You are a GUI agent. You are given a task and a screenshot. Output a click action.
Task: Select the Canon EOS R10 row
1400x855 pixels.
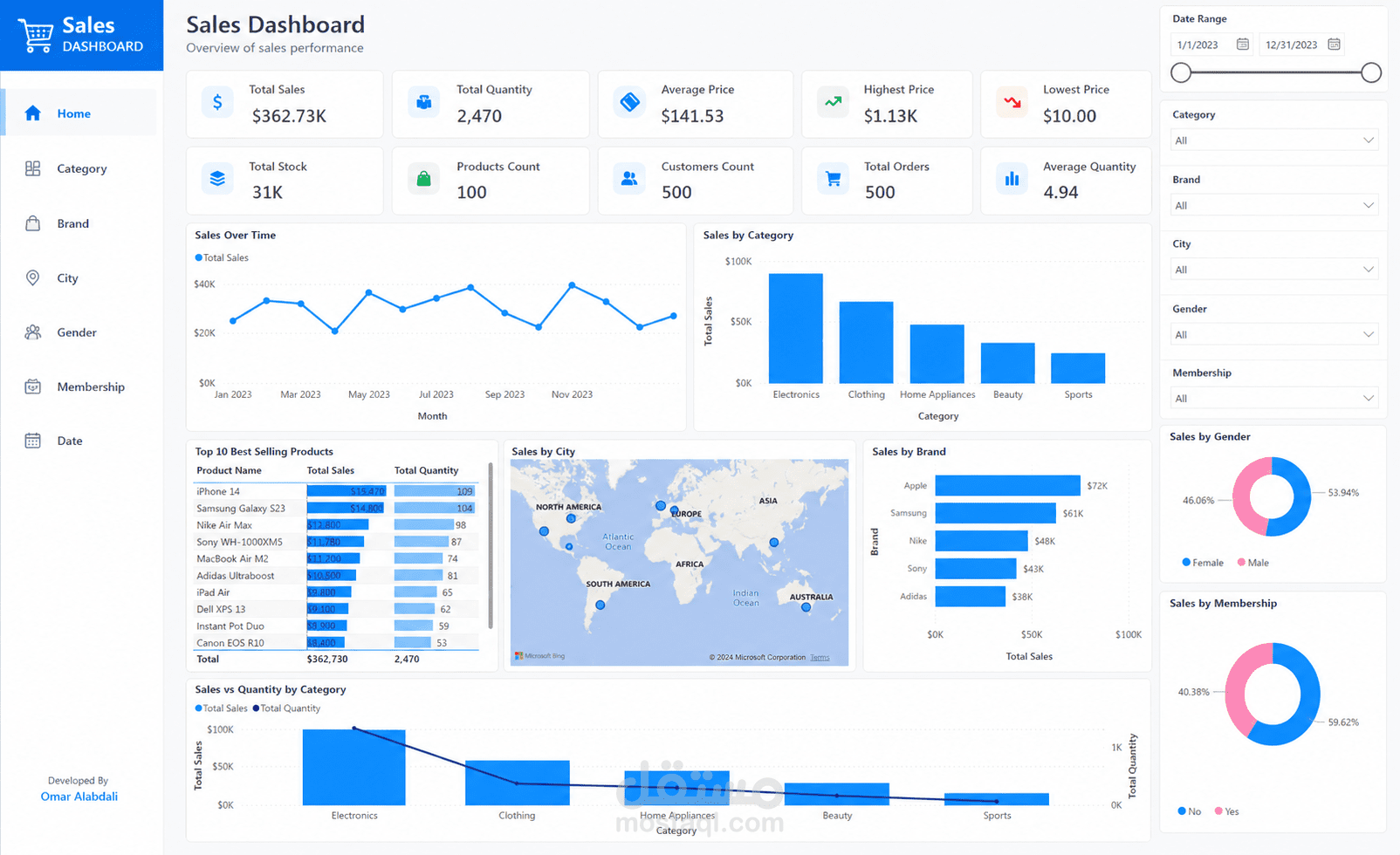point(337,643)
